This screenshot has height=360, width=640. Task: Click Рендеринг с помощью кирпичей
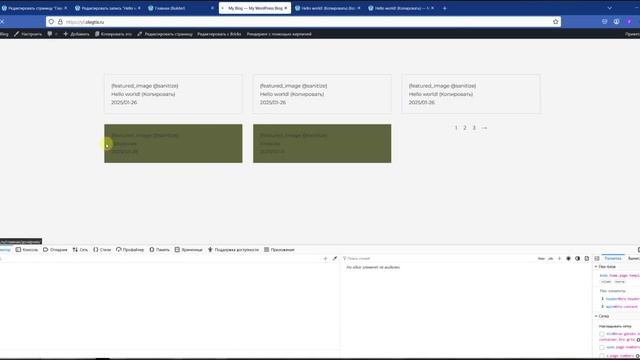point(279,34)
